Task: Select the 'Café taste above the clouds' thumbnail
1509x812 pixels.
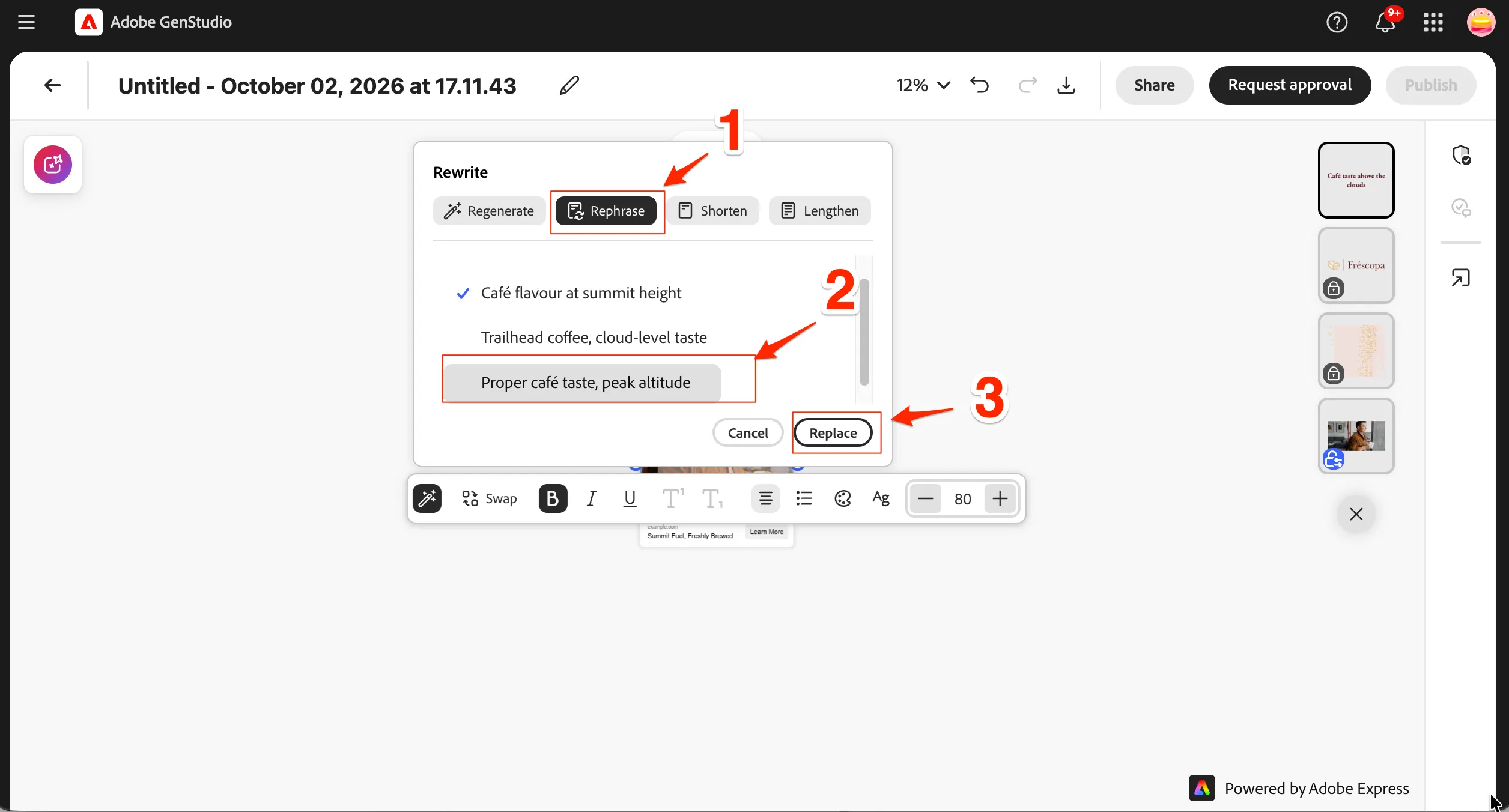Action: point(1356,180)
